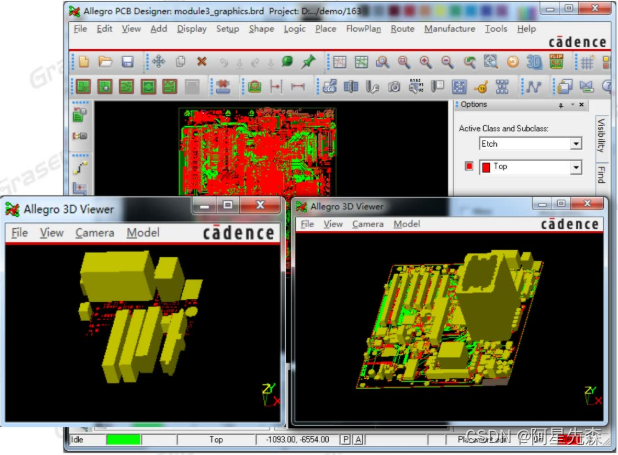Click the red X Delete icon
Image resolution: width=618 pixels, height=455 pixels.
202,62
